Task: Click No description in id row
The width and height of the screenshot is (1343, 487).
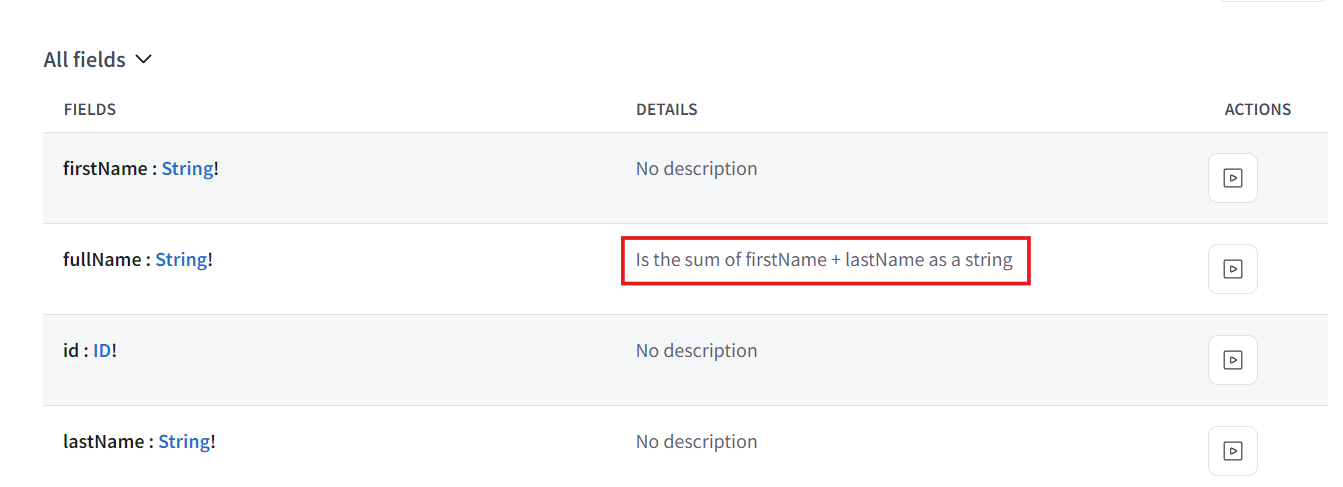Action: point(696,351)
